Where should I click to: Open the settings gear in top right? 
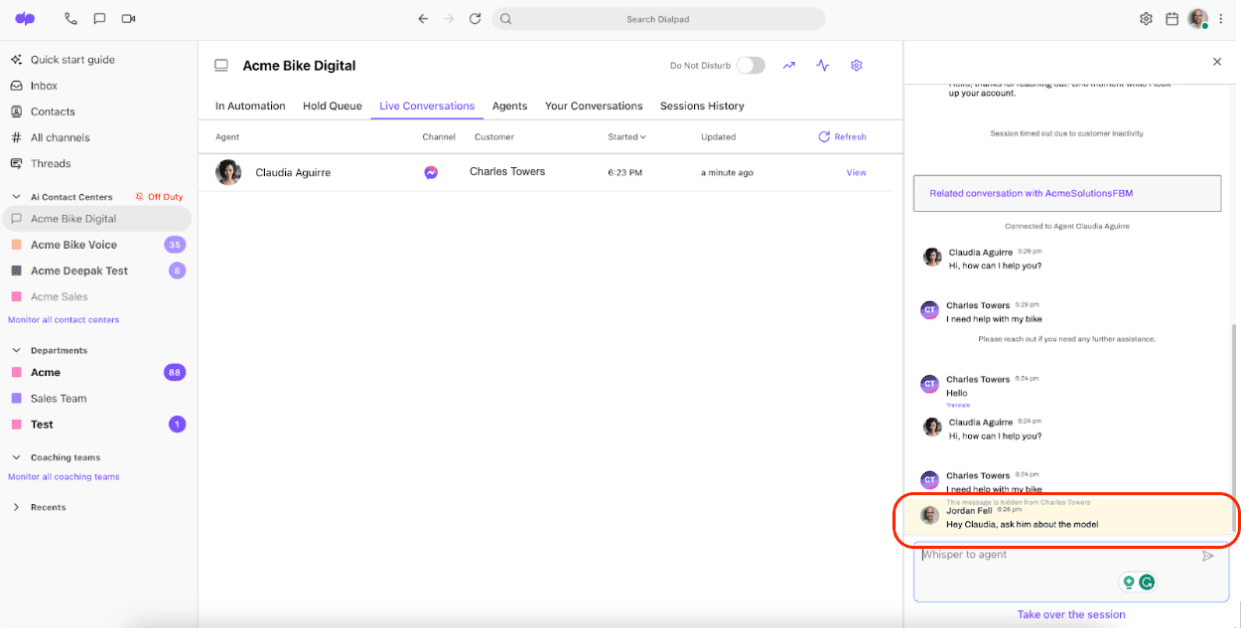pyautogui.click(x=1146, y=19)
